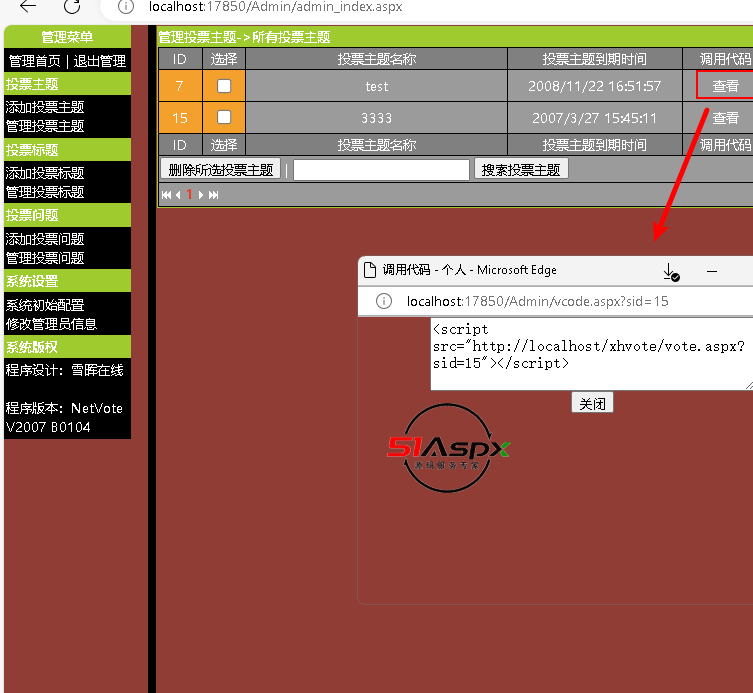Click the main window address bar URL
This screenshot has width=753, height=693.
pos(275,7)
